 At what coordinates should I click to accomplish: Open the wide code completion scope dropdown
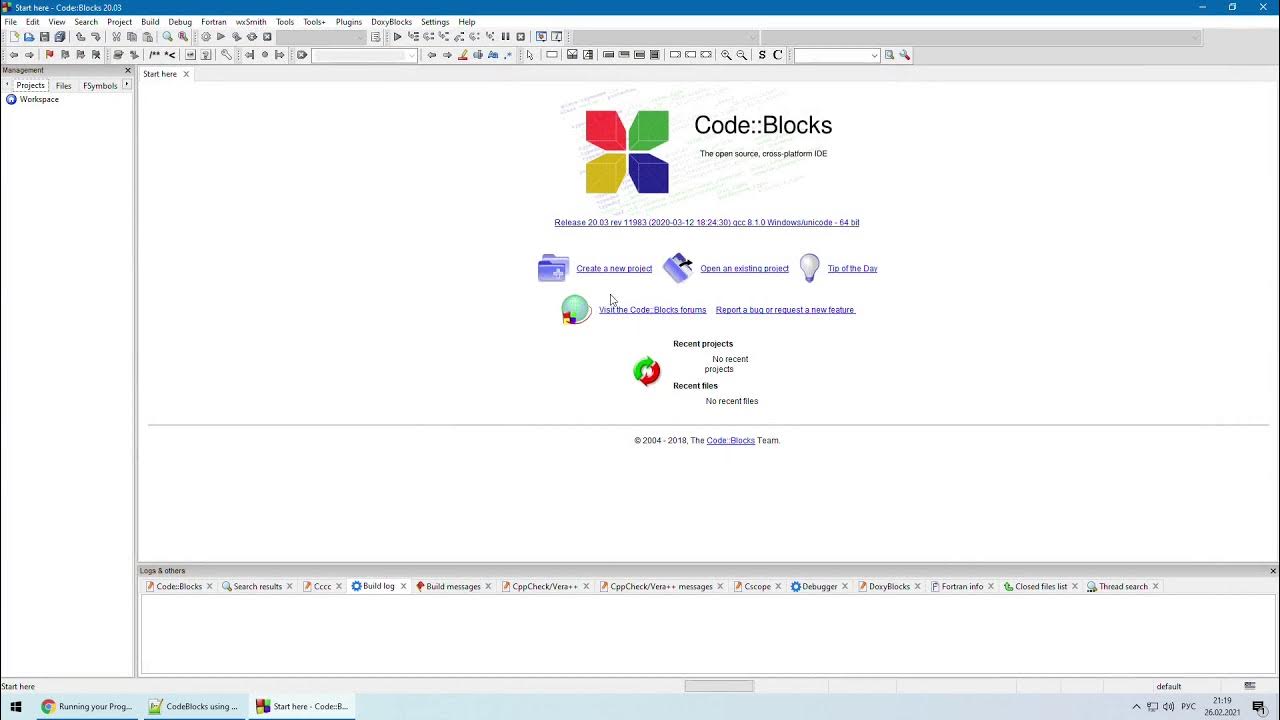pyautogui.click(x=980, y=37)
